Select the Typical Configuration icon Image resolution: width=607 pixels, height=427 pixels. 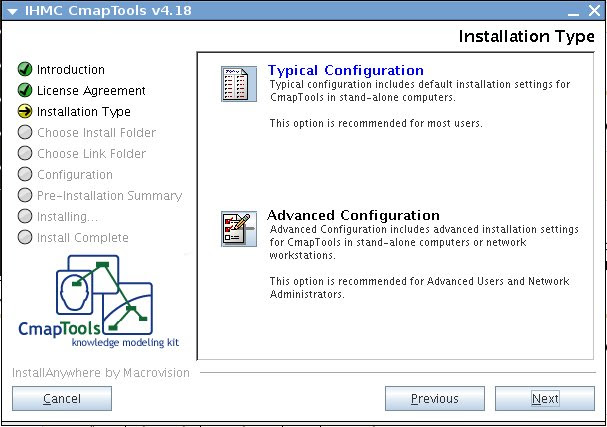coord(239,84)
